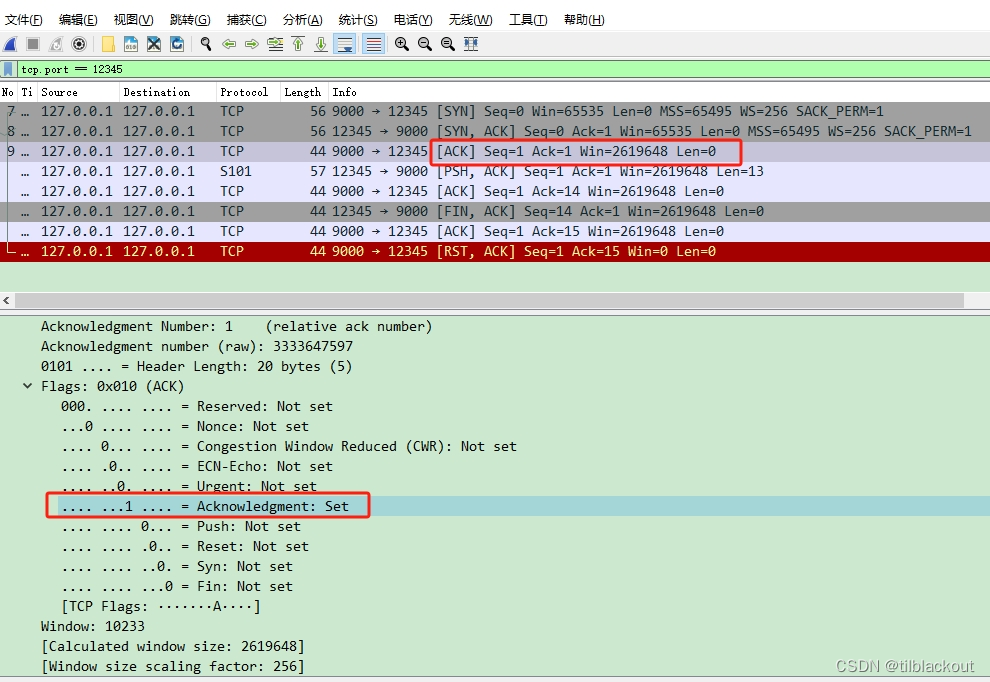Open a capture file folder icon
The height and width of the screenshot is (682, 990).
coord(108,44)
